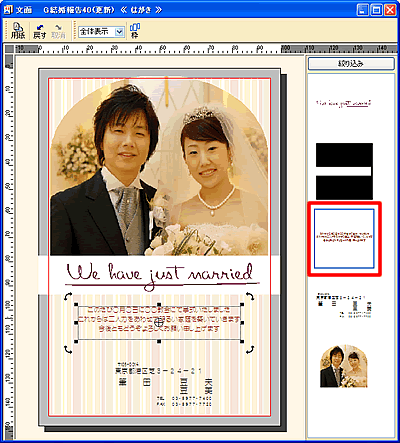The width and height of the screenshot is (400, 443).
Task: Click the center crosshair of selected text frame
Action: 159,322
